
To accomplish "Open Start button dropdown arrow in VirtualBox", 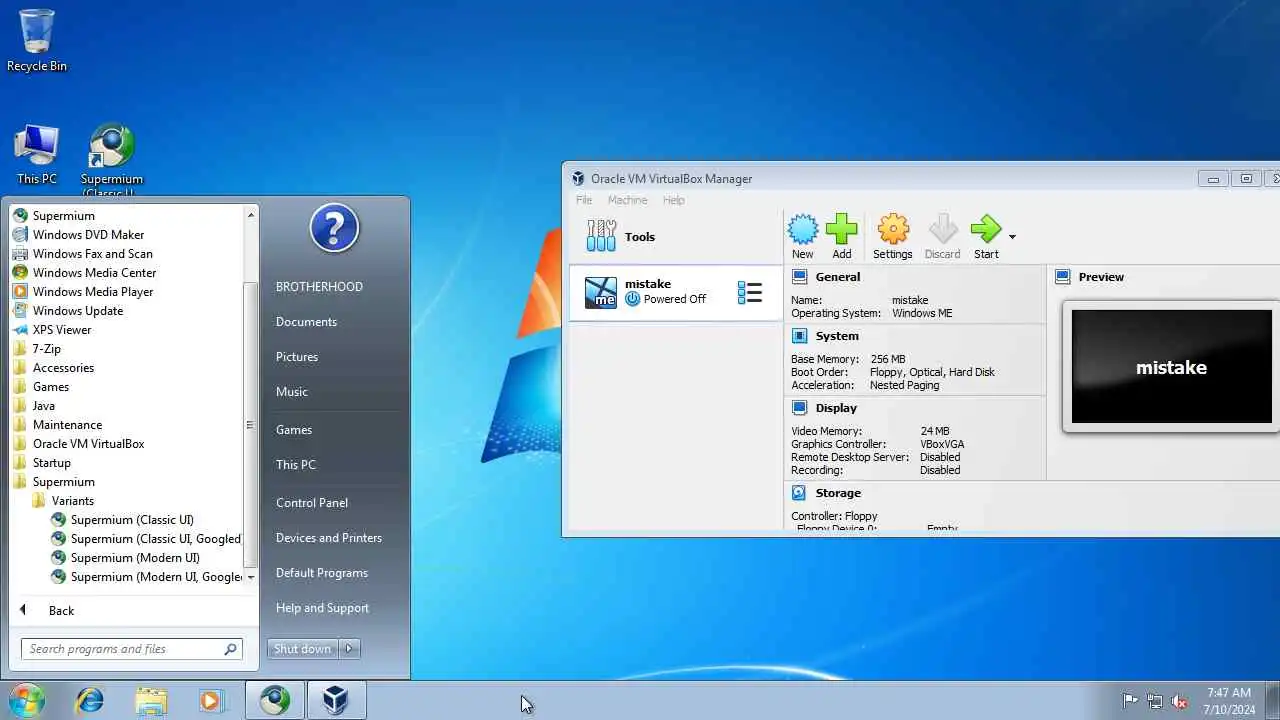I will coord(1012,237).
